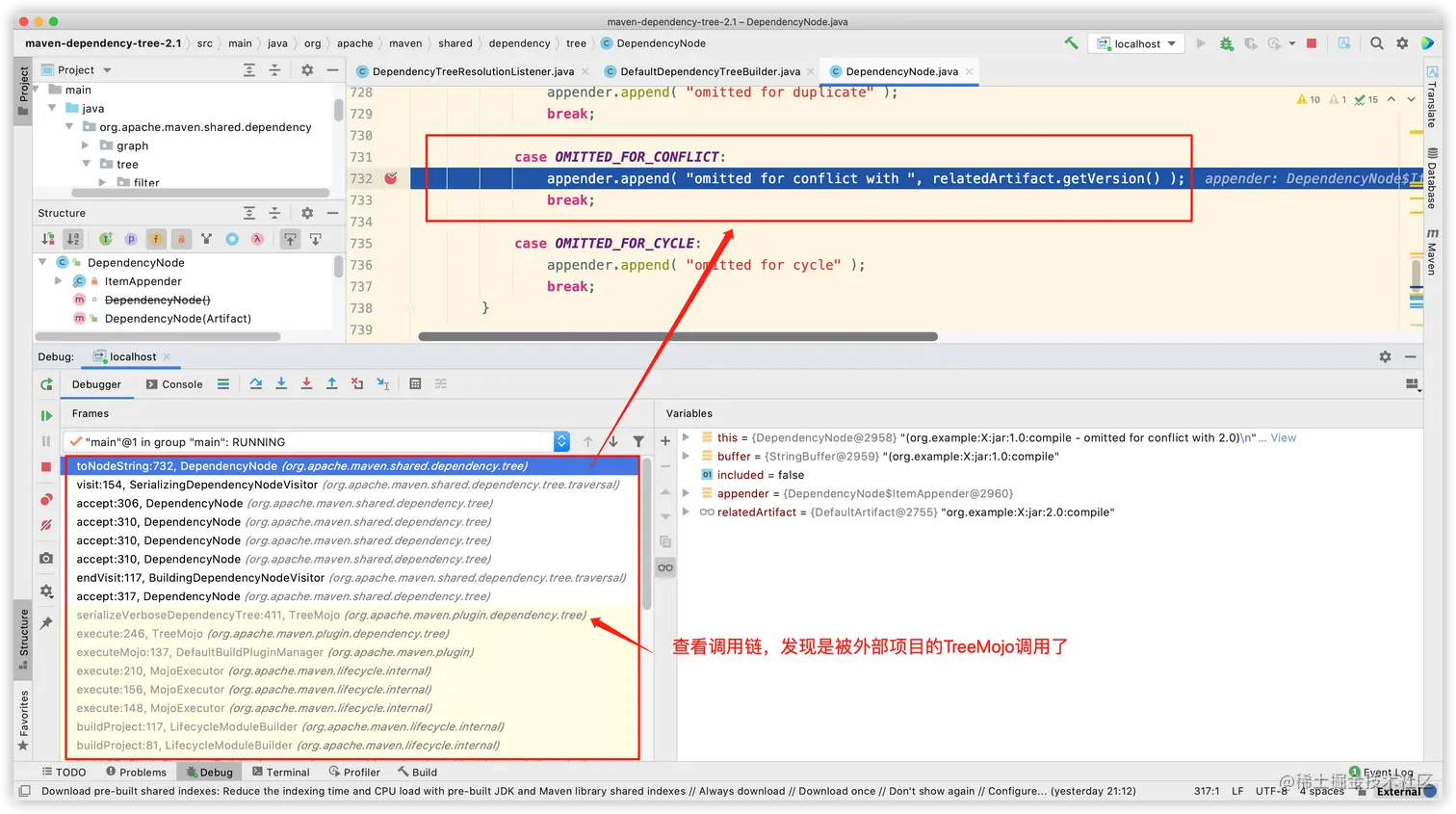Step into in the debugger toolbar
This screenshot has height=814, width=1456.
coord(281,383)
